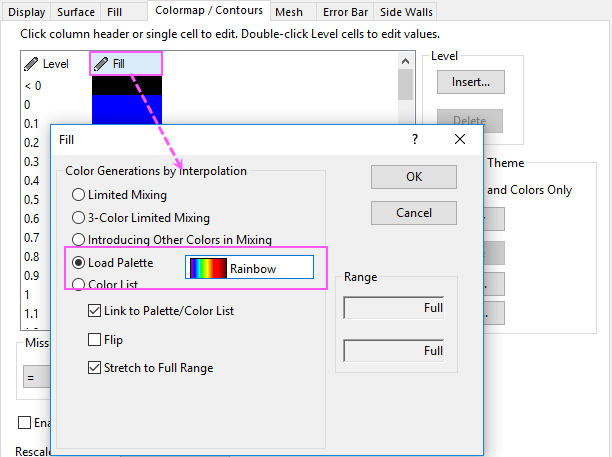Click the pencil icon beside the Fill header
Viewport: 612px width, 457px height.
101,64
